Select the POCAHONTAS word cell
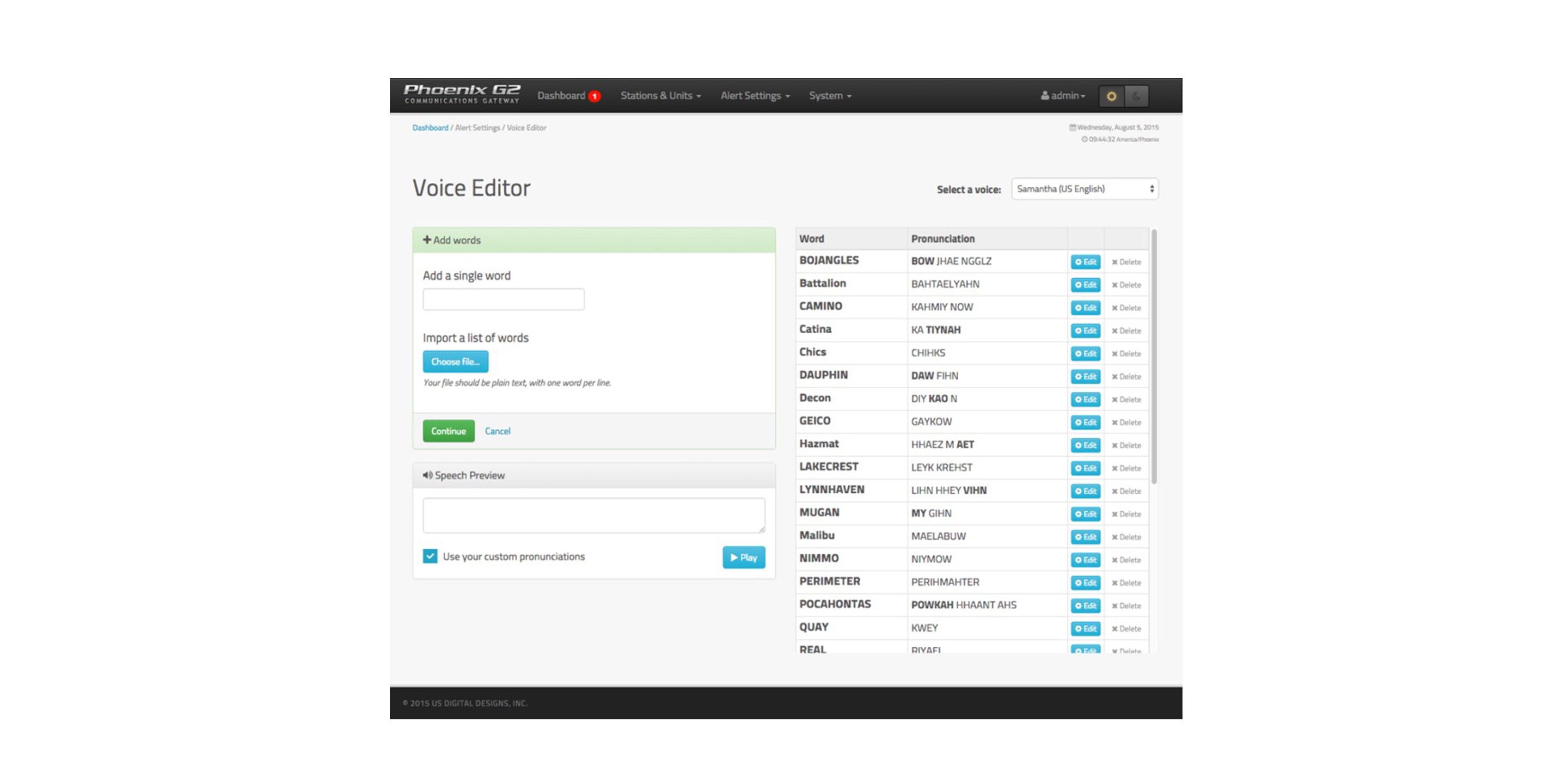The image size is (1568, 784). tap(851, 604)
